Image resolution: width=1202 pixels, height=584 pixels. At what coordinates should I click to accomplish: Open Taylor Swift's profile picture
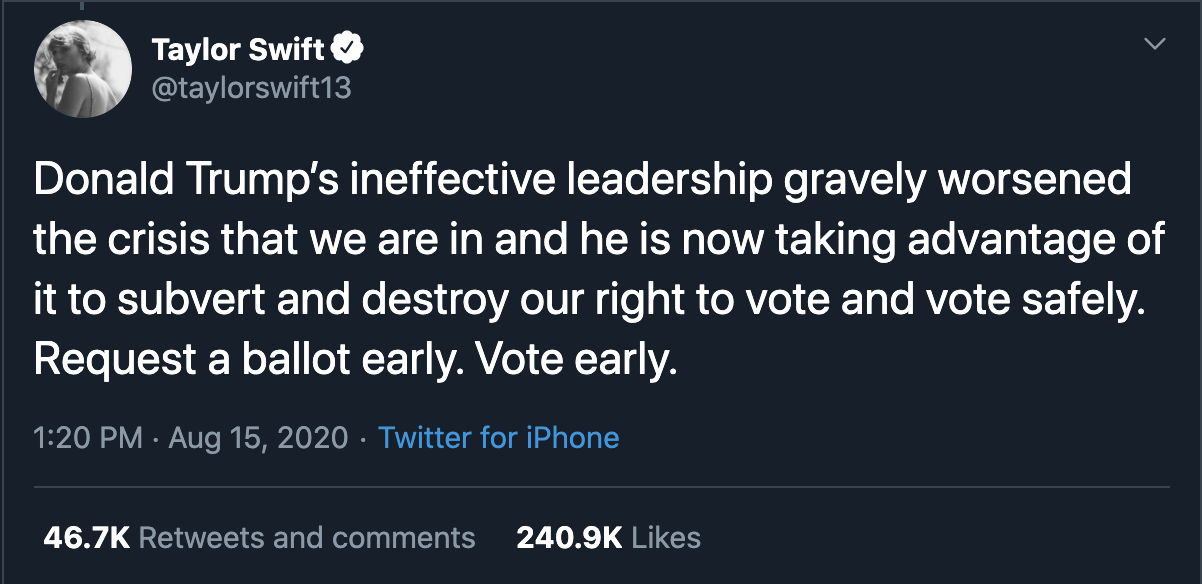[x=82, y=69]
